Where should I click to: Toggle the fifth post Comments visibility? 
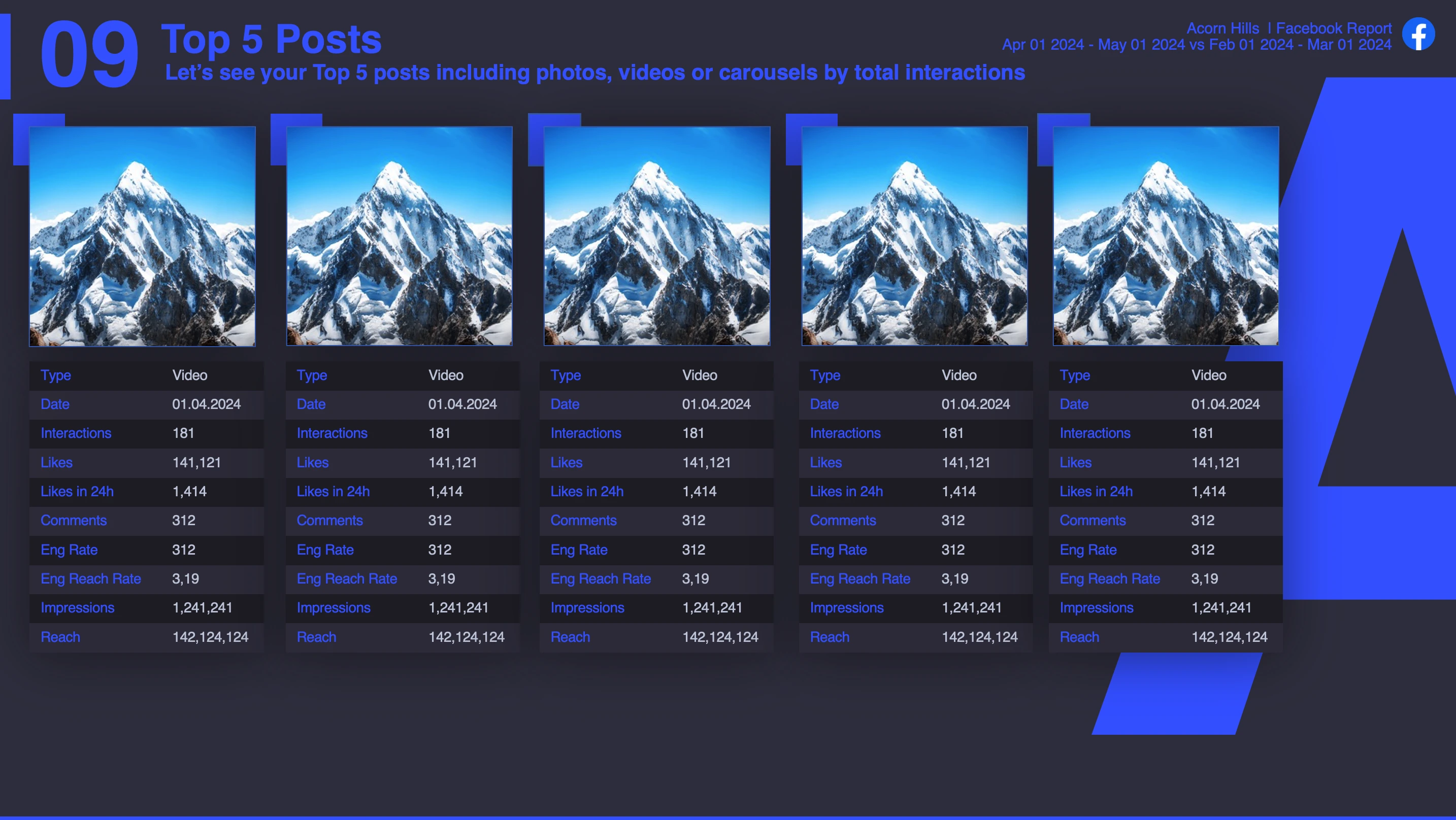click(x=1093, y=520)
